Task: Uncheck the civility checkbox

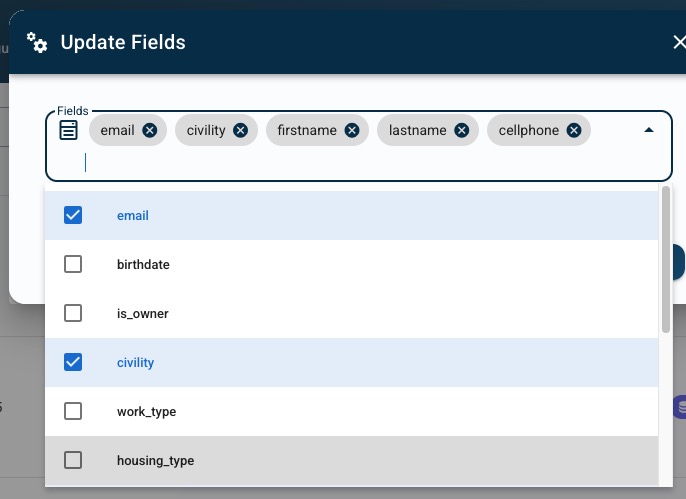Action: pyautogui.click(x=73, y=362)
